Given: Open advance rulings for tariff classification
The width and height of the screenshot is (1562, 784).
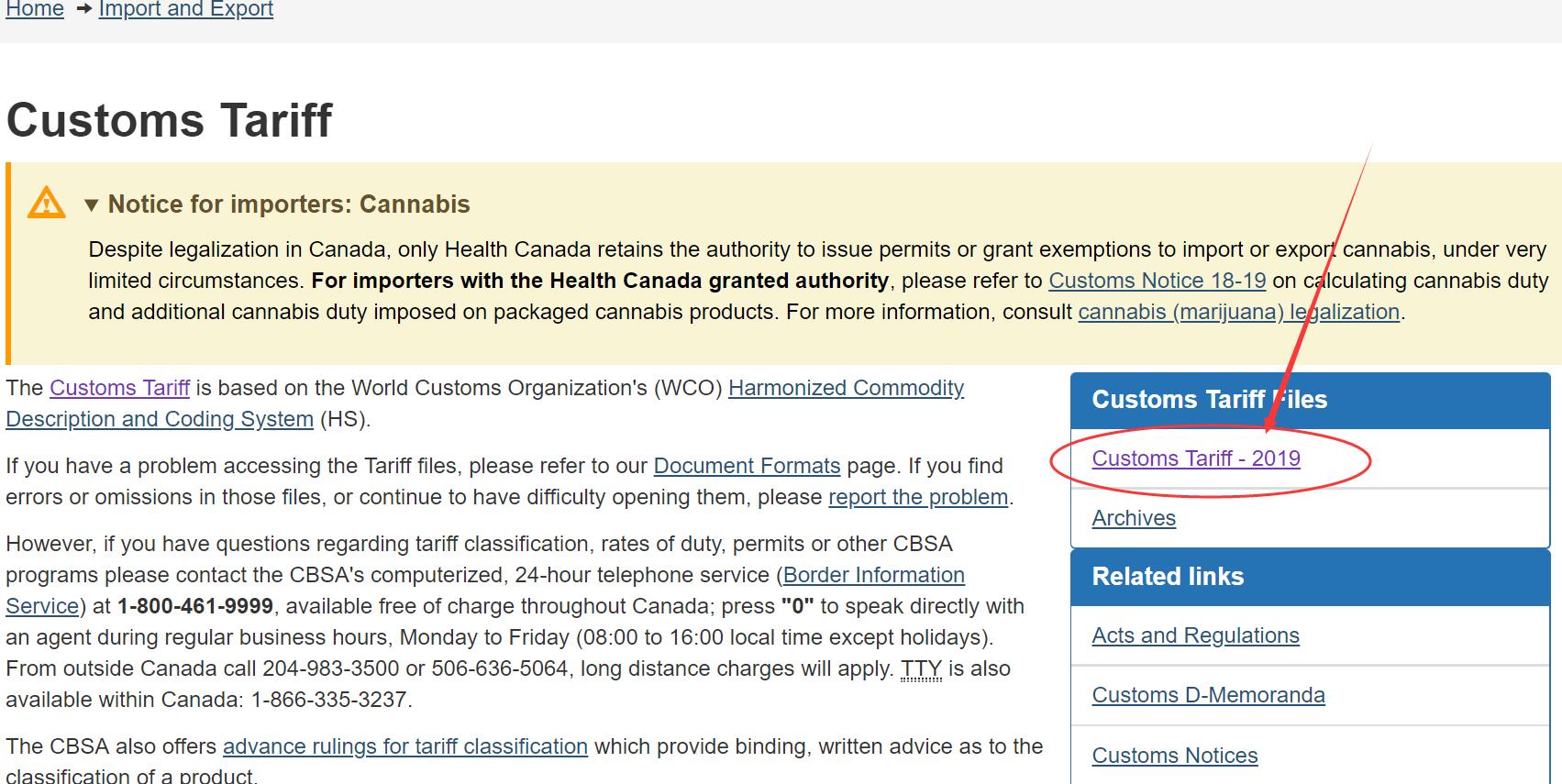Looking at the screenshot, I should [404, 746].
